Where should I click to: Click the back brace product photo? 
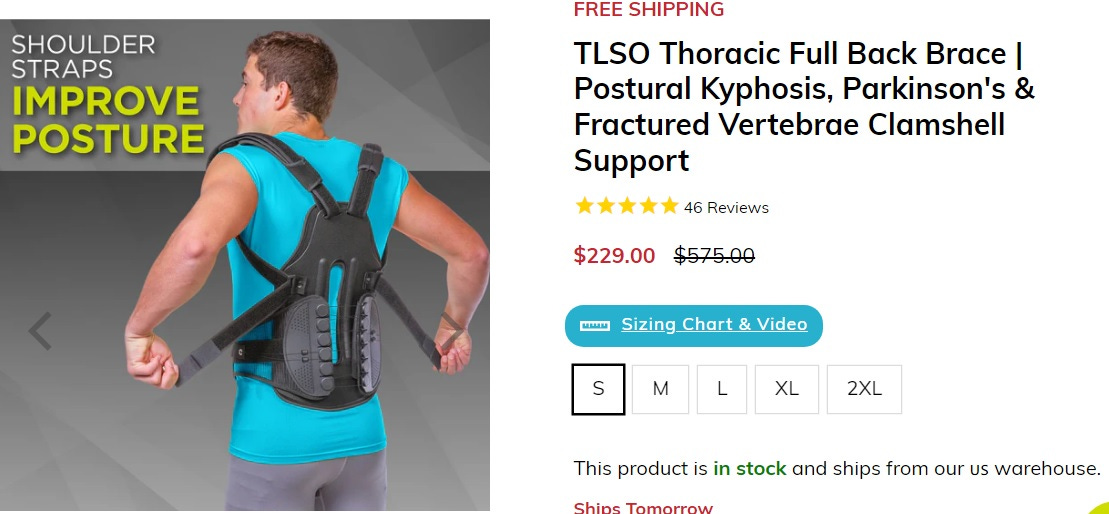point(245,265)
